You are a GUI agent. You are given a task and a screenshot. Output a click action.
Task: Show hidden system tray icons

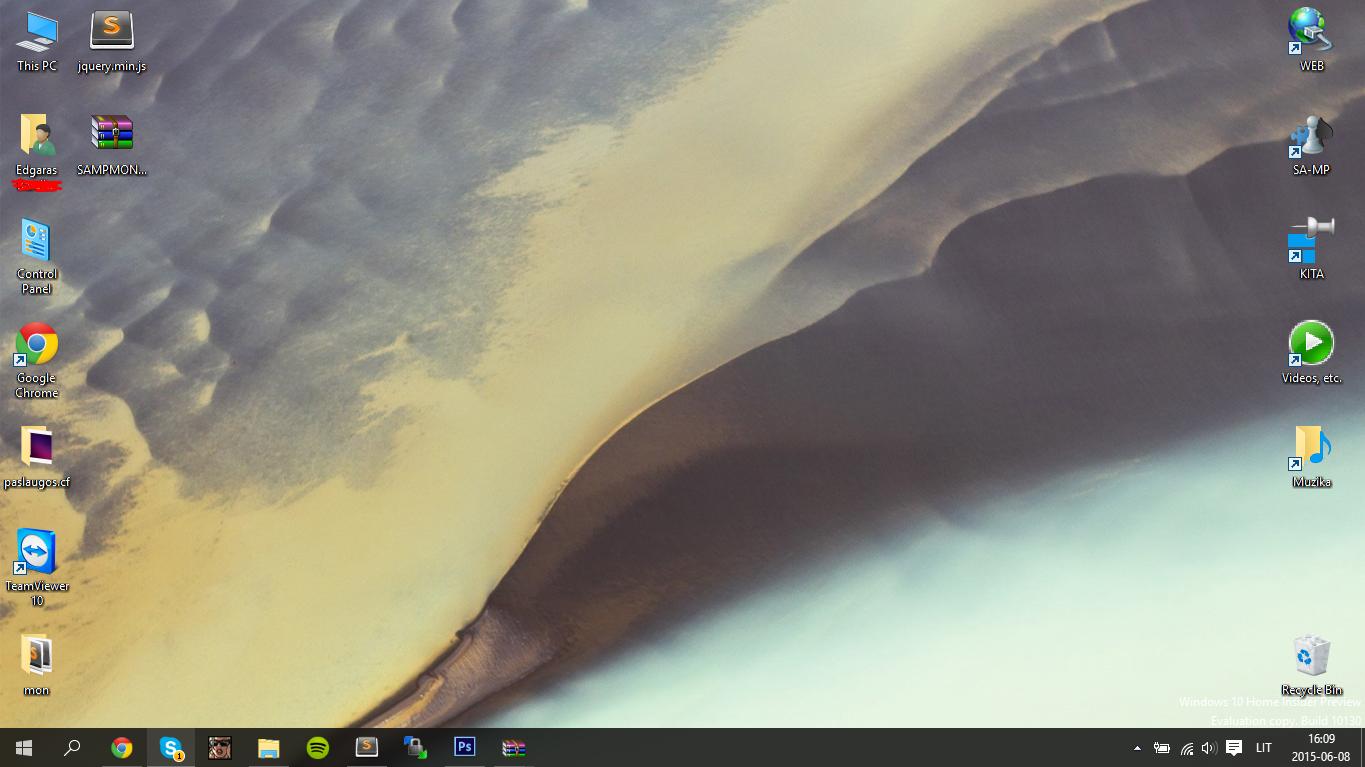click(x=1137, y=748)
